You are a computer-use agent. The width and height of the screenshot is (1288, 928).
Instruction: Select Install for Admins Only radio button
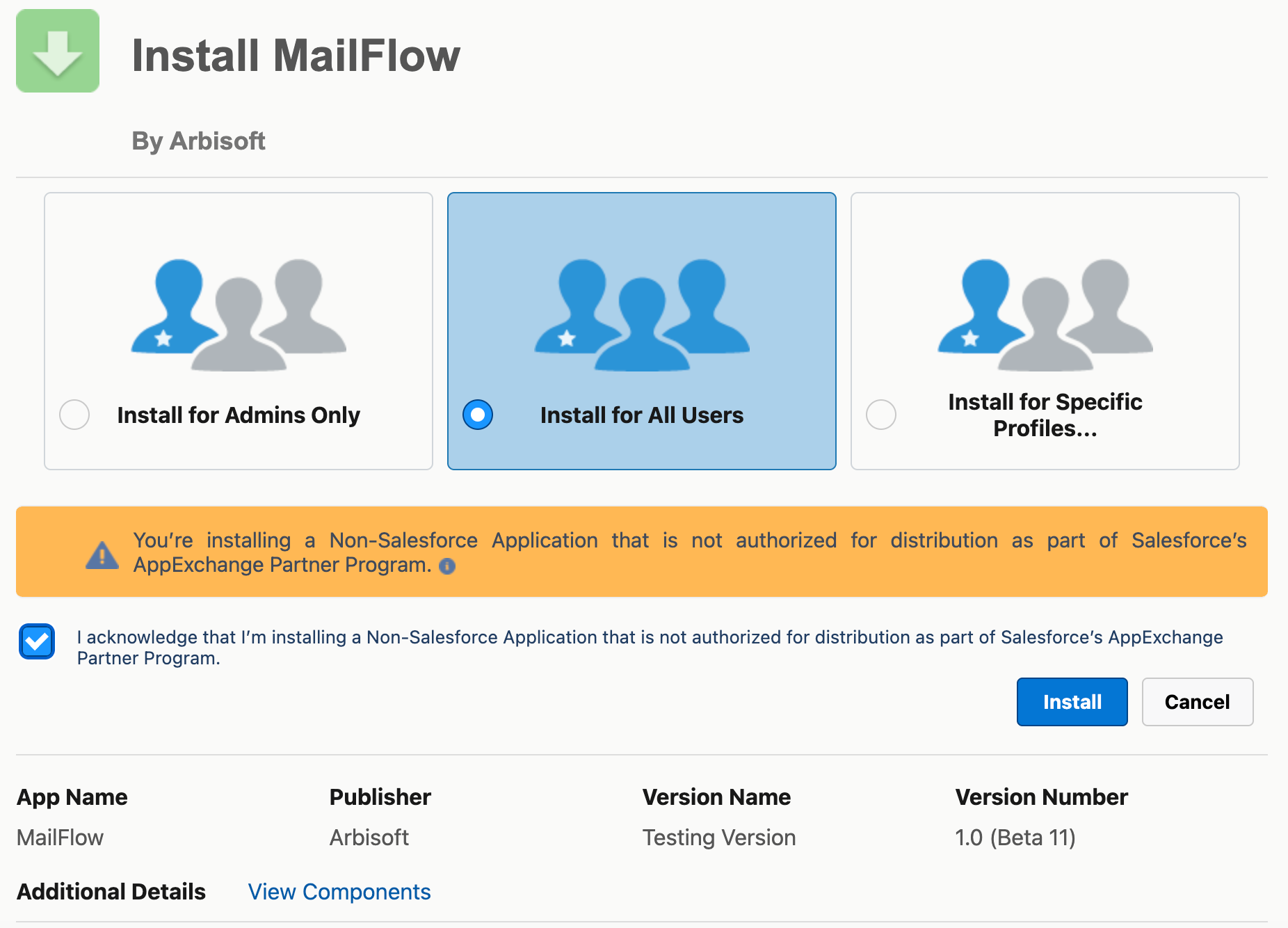point(74,415)
